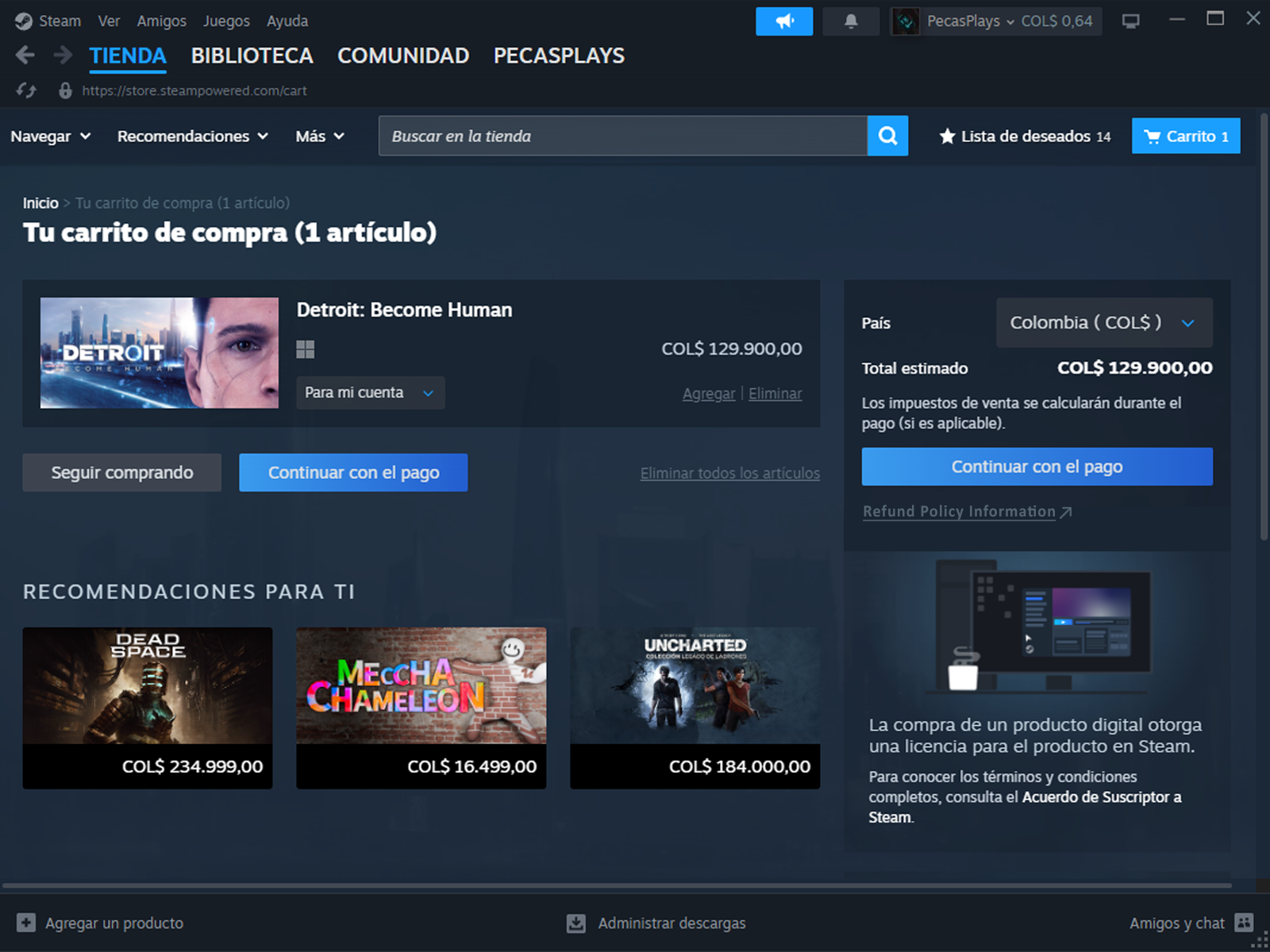Click the store URL address text
Image resolution: width=1270 pixels, height=952 pixels.
click(x=194, y=90)
